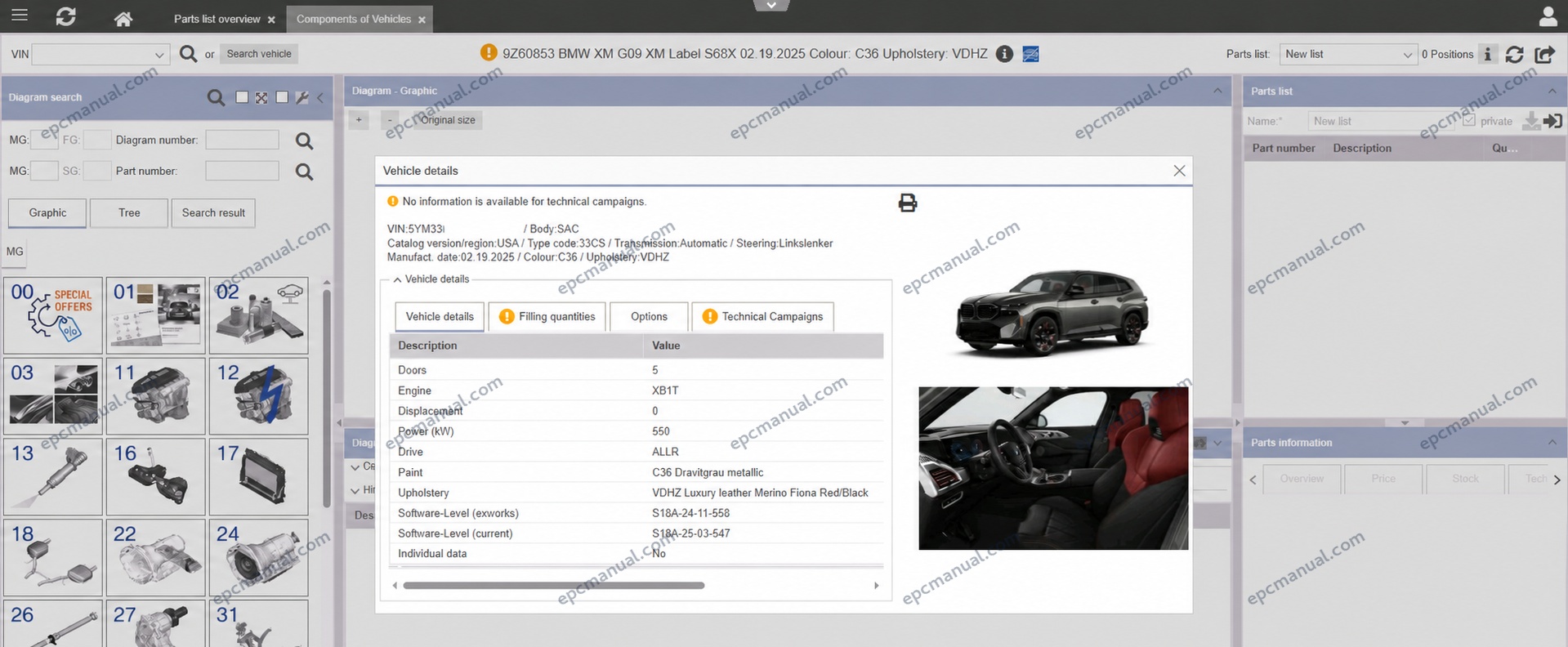Switch to Parts list overview tab

pyautogui.click(x=217, y=19)
